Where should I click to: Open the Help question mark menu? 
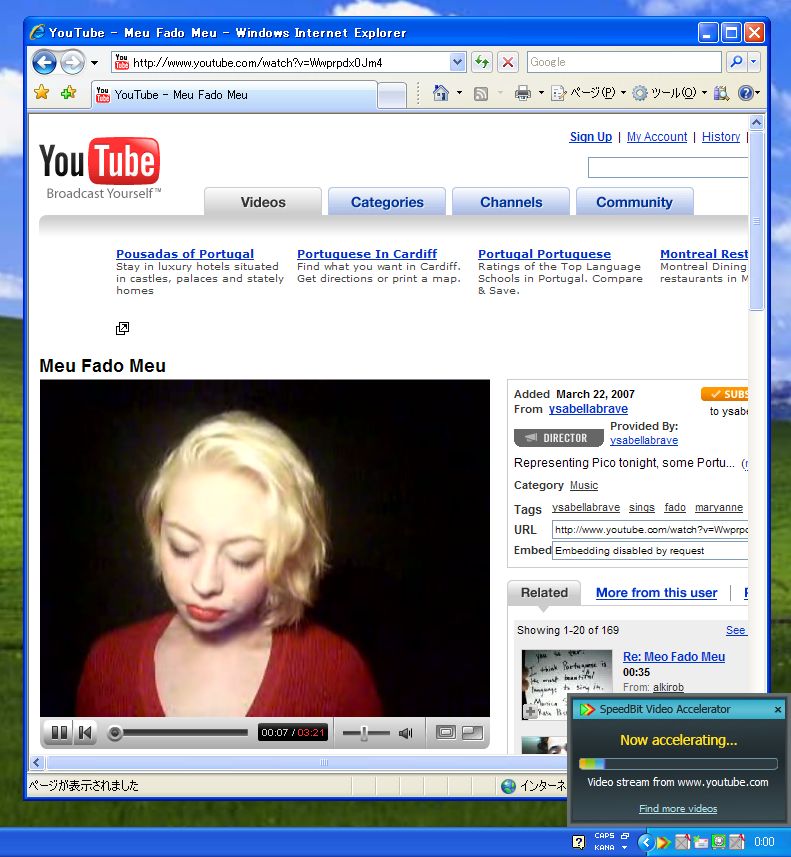click(x=748, y=93)
